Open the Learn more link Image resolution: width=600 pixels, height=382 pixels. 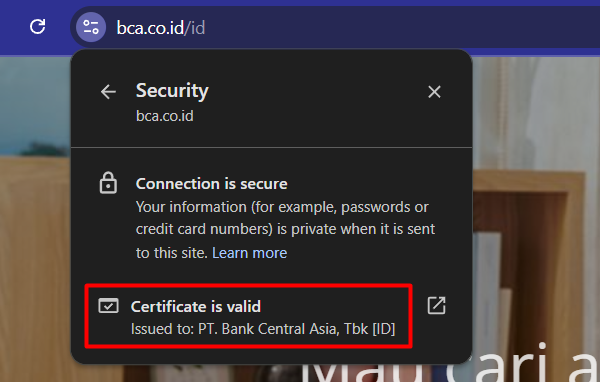(x=249, y=253)
